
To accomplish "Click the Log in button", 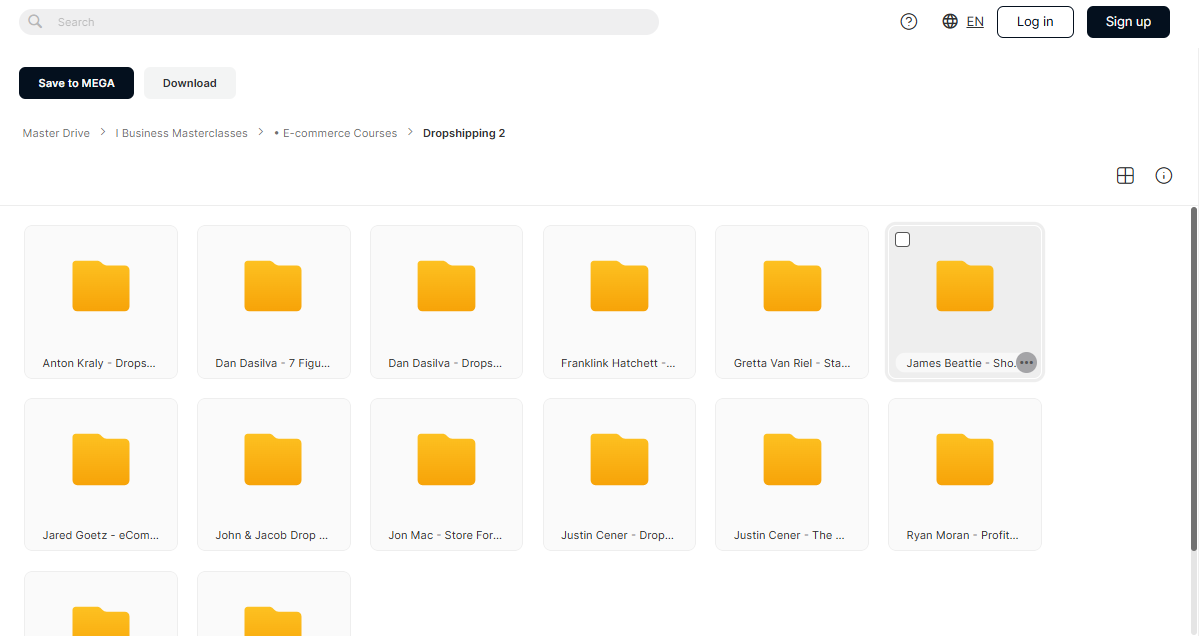I will [1035, 21].
